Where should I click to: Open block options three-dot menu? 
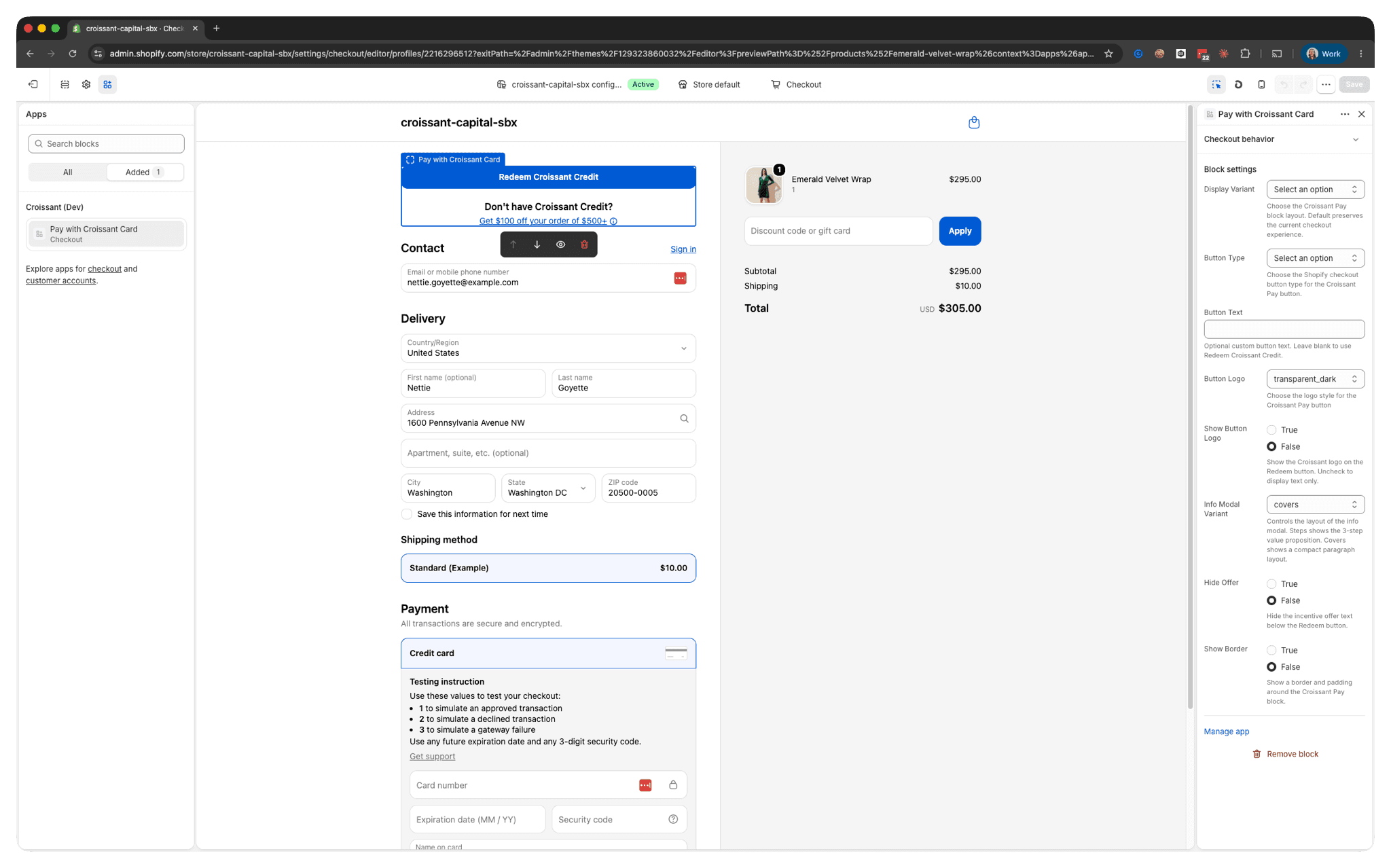point(1345,114)
